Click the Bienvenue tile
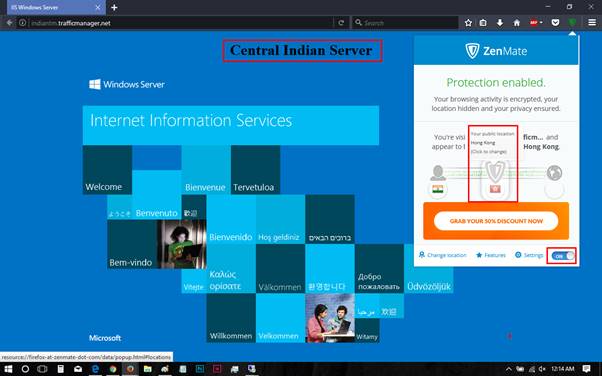 click(206, 170)
